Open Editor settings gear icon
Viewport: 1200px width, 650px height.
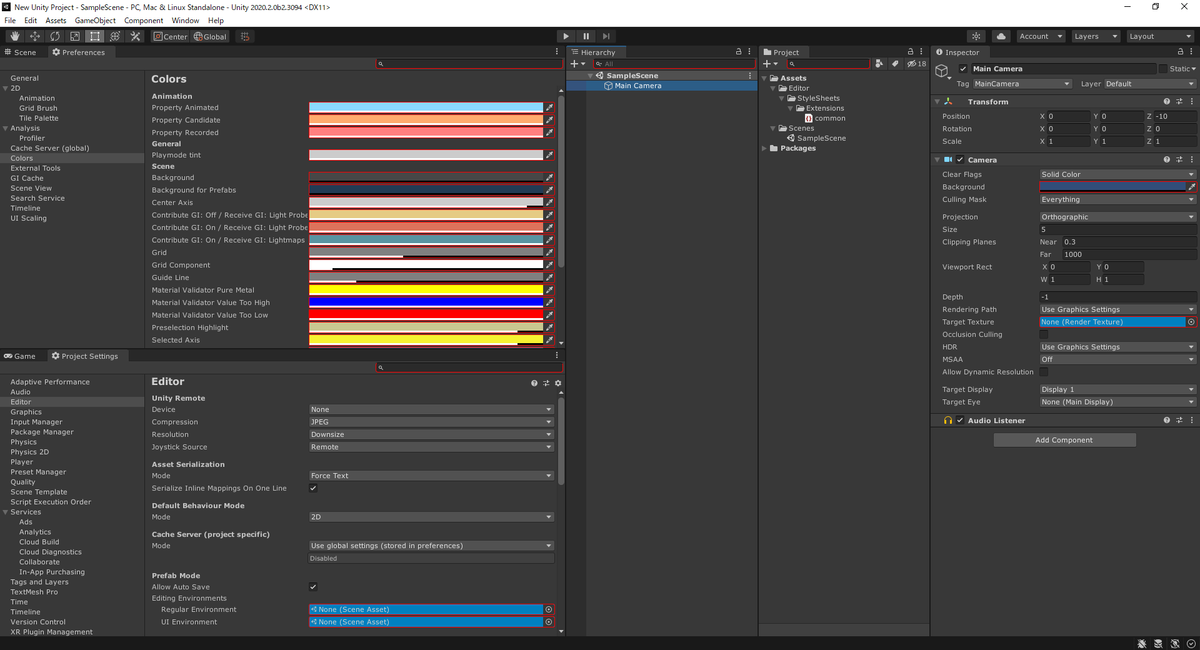coord(558,383)
